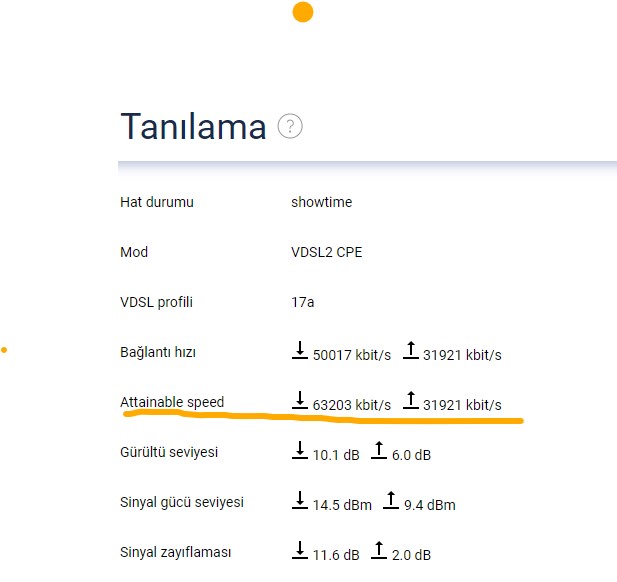Click the VDSL2 CPE mode value
The height and width of the screenshot is (582, 617).
pyautogui.click(x=327, y=252)
